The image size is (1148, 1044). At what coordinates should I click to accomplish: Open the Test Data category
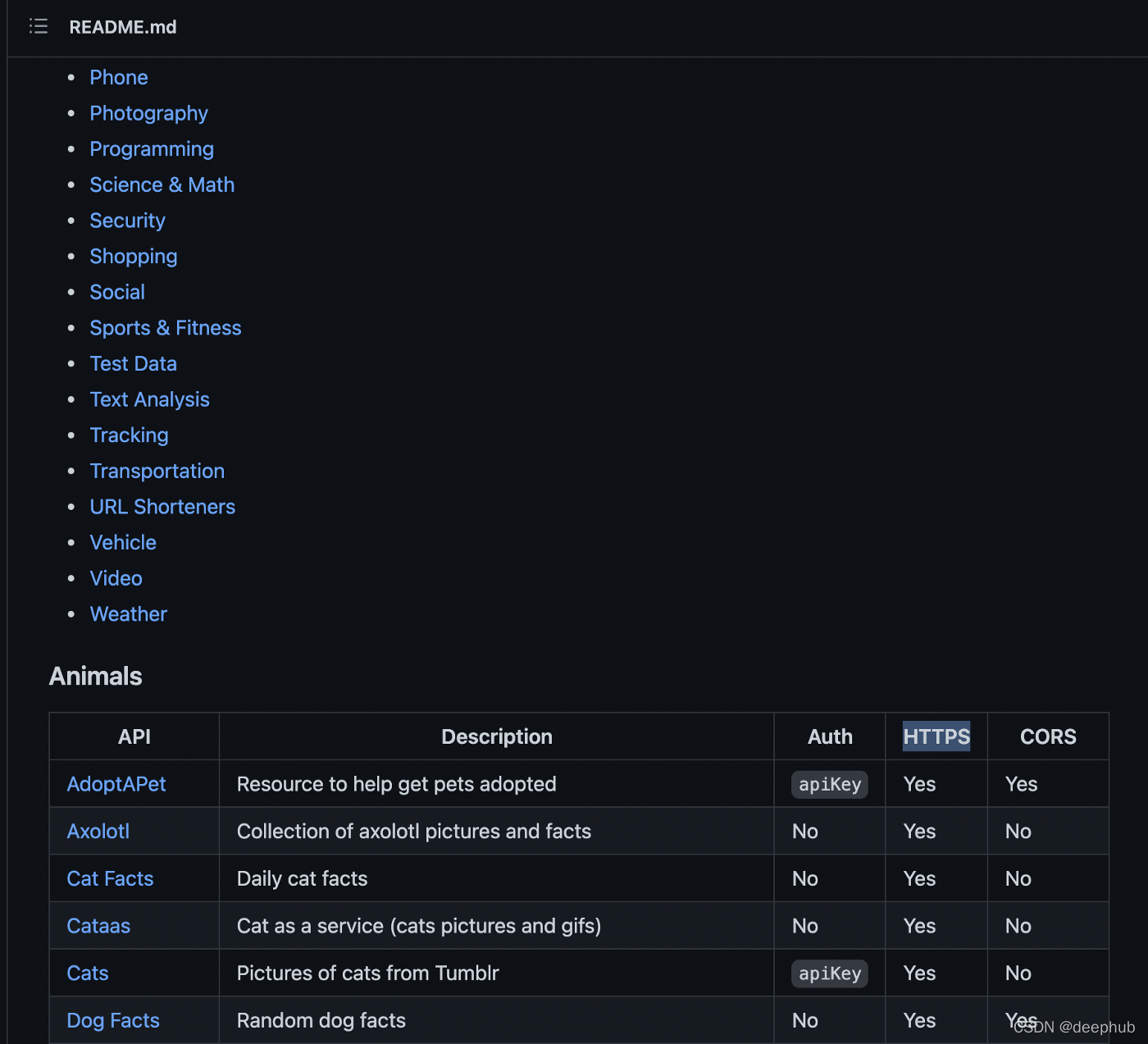(133, 364)
